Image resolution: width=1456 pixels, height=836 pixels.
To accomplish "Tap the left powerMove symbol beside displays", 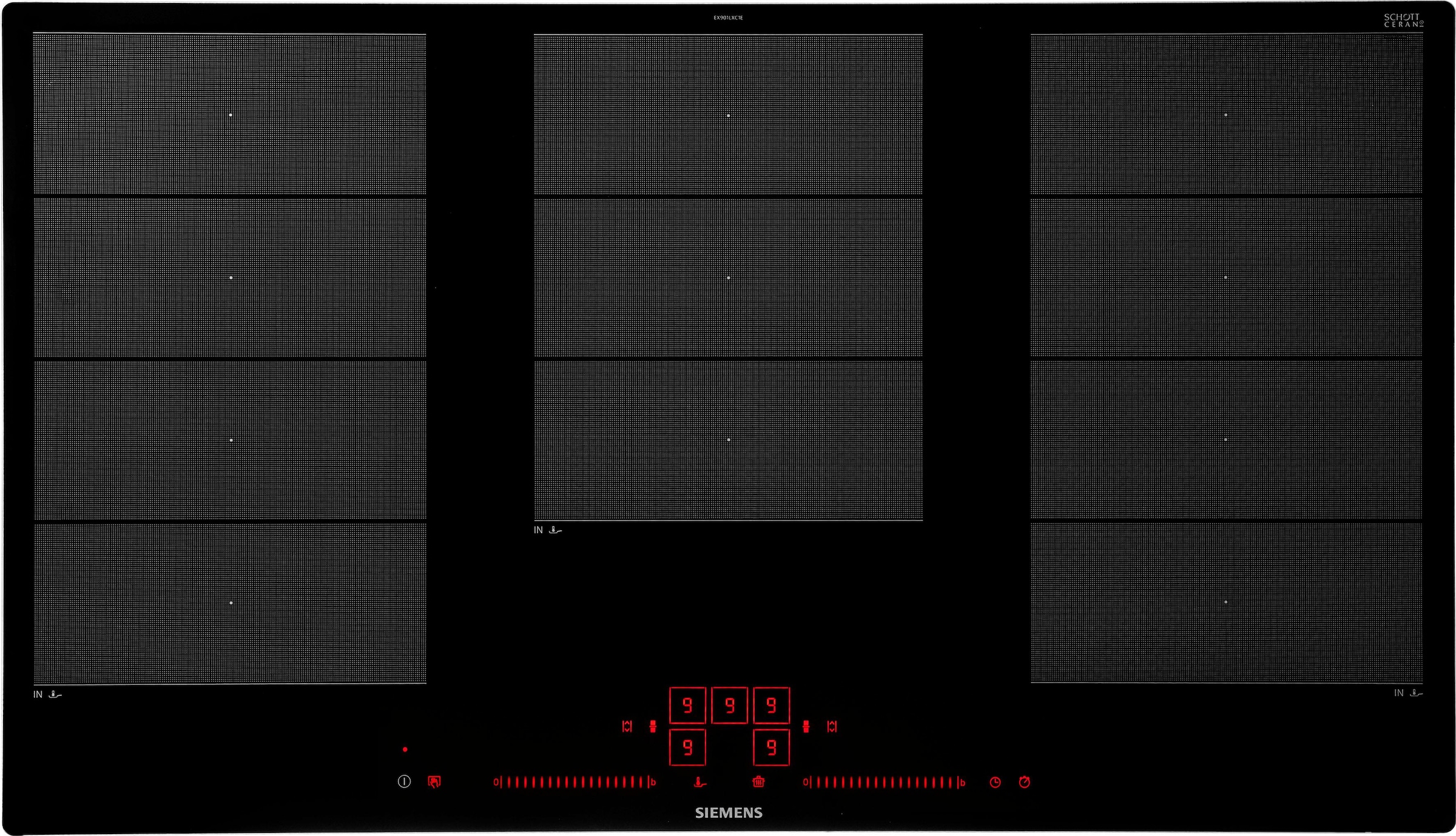I will [x=653, y=726].
